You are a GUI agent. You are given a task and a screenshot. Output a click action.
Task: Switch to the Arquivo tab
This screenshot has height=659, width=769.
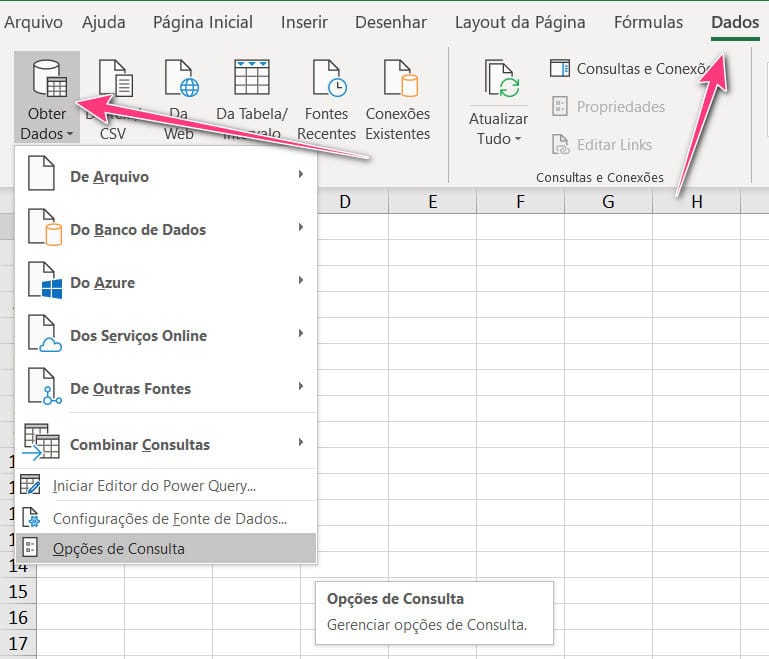[33, 23]
